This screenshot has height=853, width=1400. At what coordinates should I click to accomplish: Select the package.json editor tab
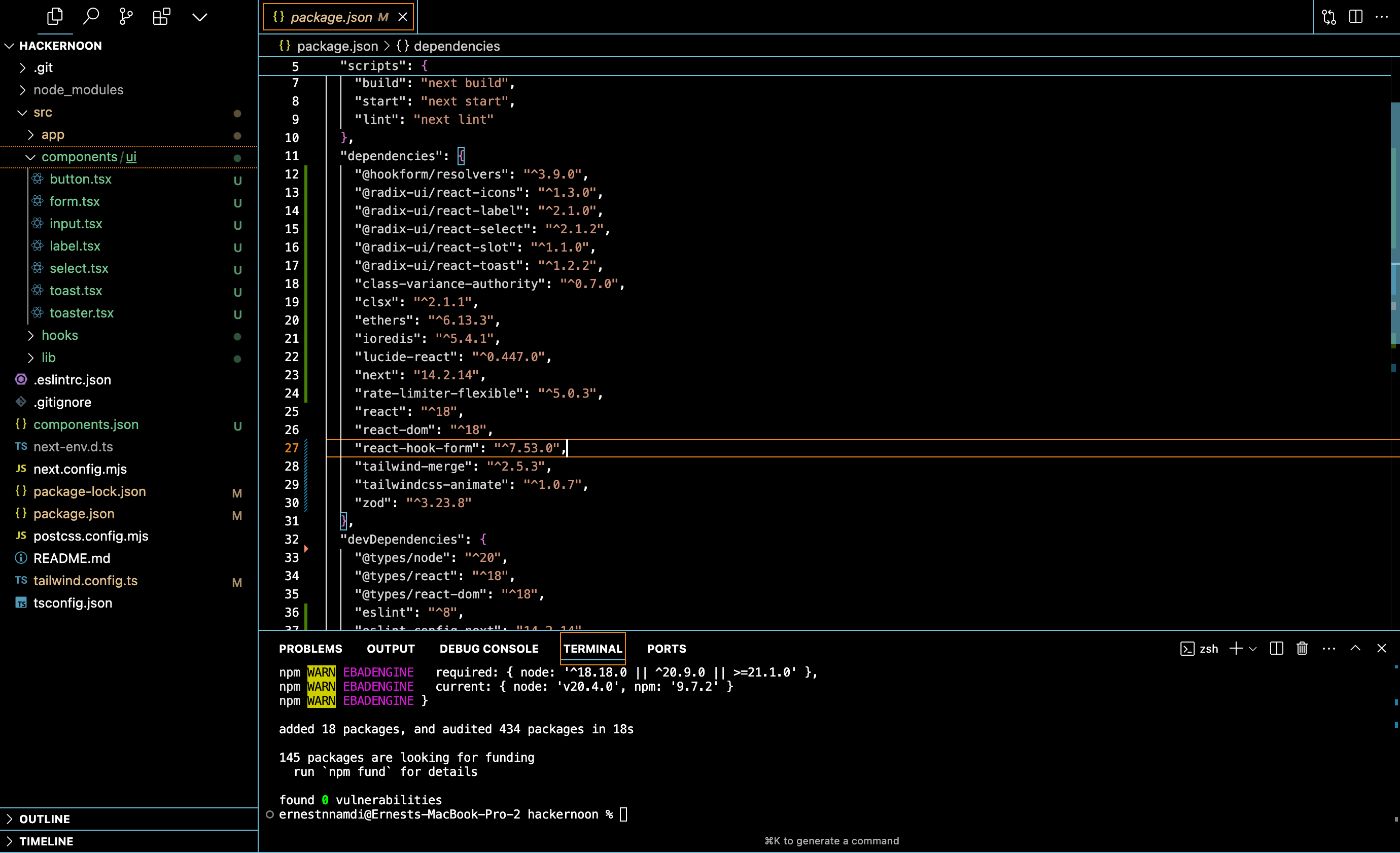point(339,17)
